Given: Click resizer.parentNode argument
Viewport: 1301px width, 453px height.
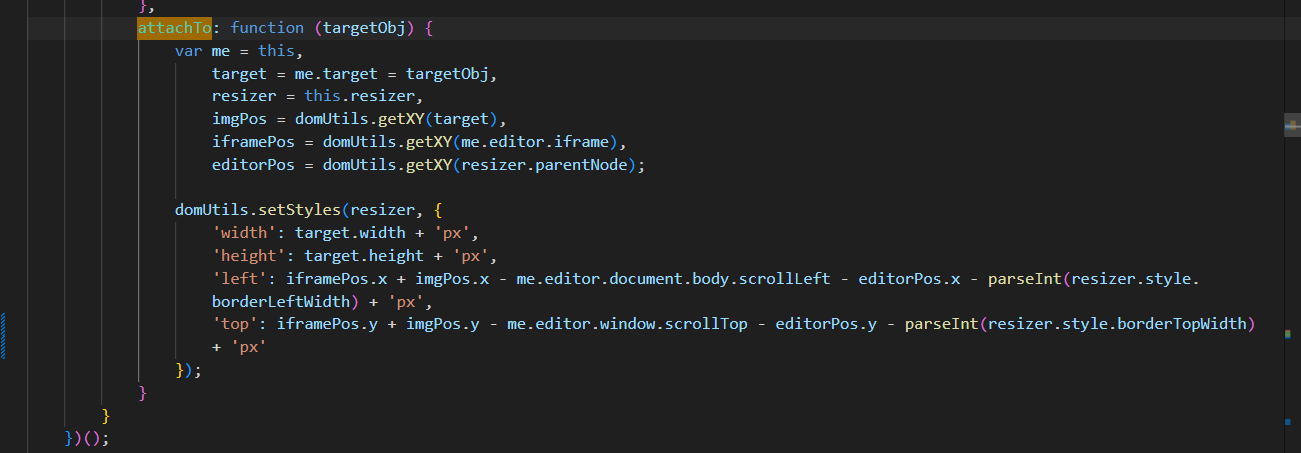Looking at the screenshot, I should tap(544, 166).
